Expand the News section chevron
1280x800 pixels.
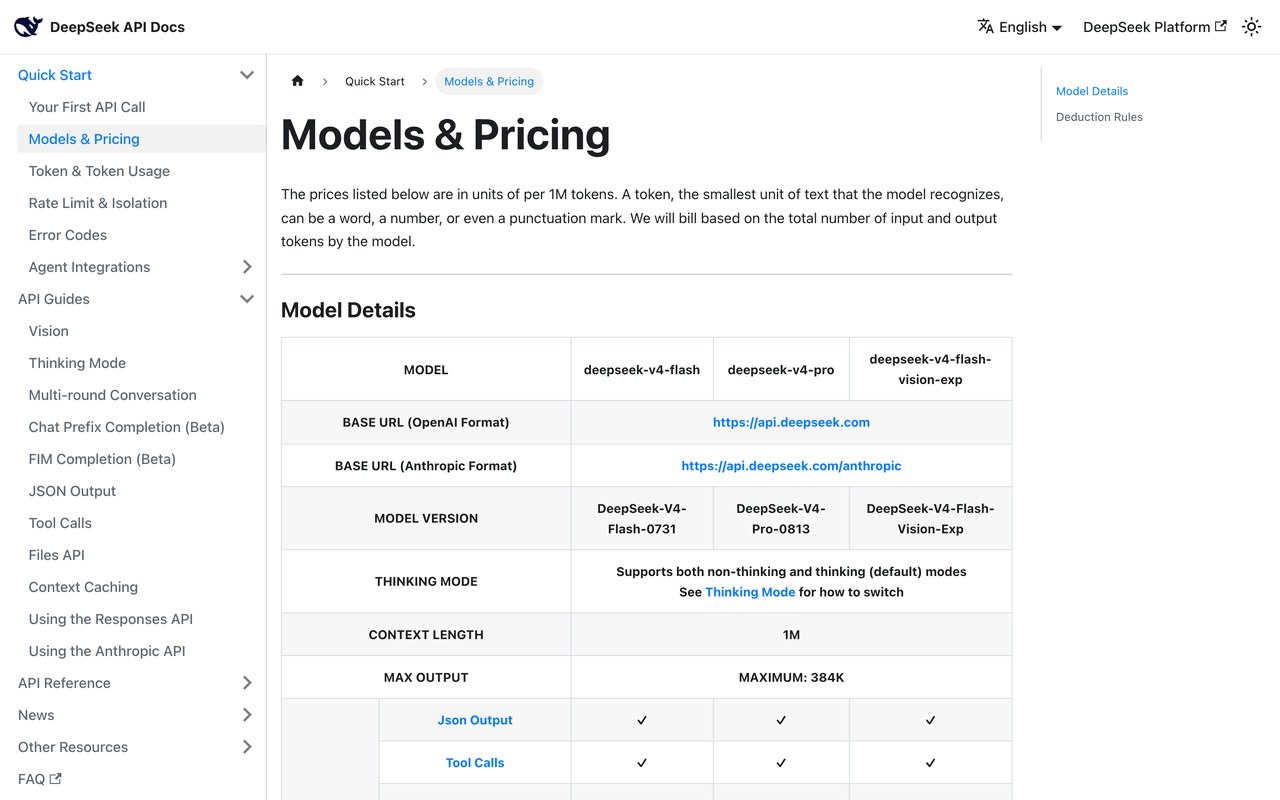click(x=247, y=715)
